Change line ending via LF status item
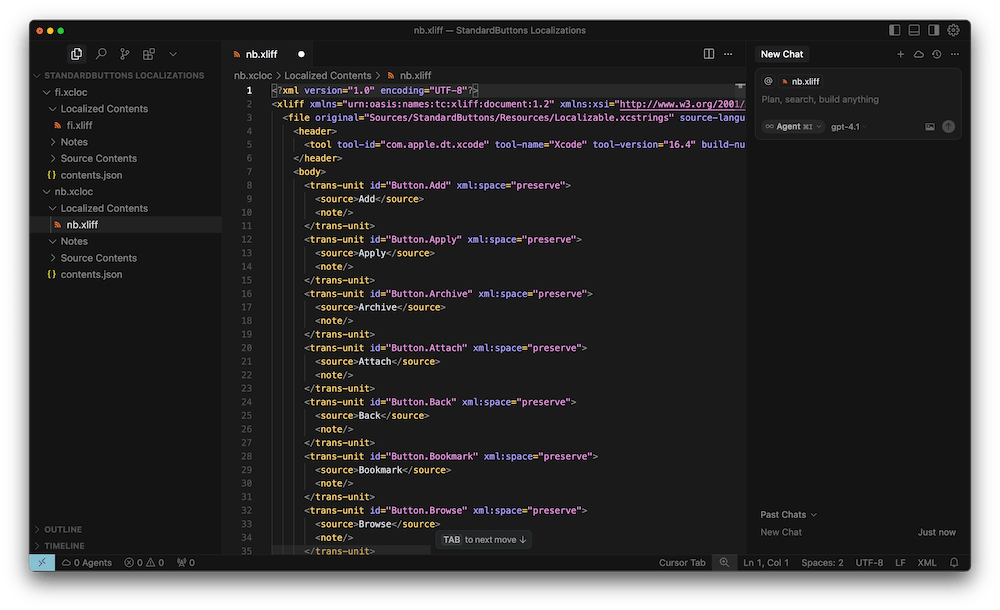The width and height of the screenshot is (1000, 610). pos(900,563)
